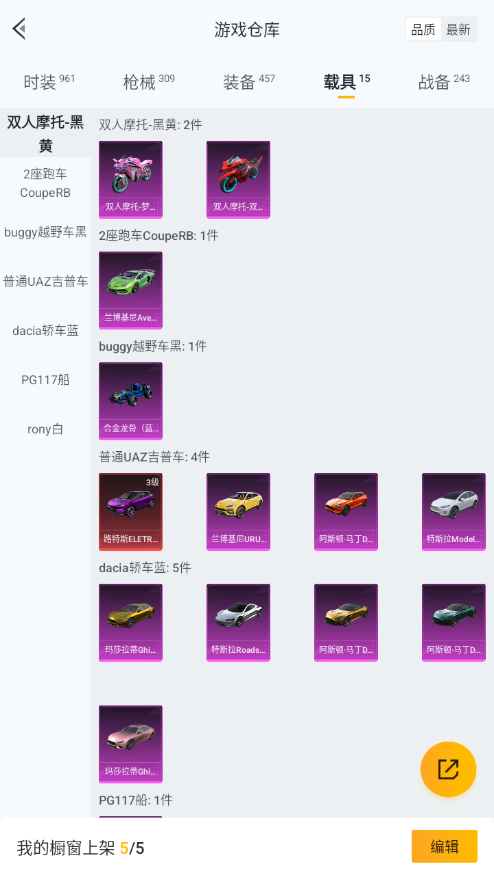494x875 pixels.
Task: Switch sorting to 品质
Action: [x=423, y=30]
